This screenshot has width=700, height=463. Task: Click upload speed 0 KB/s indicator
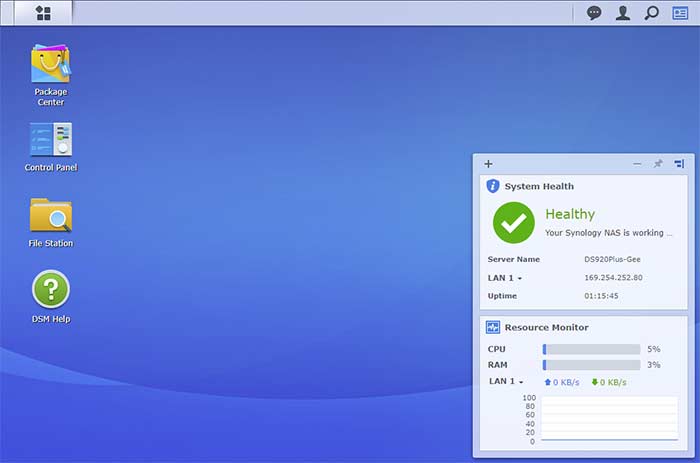click(x=562, y=382)
